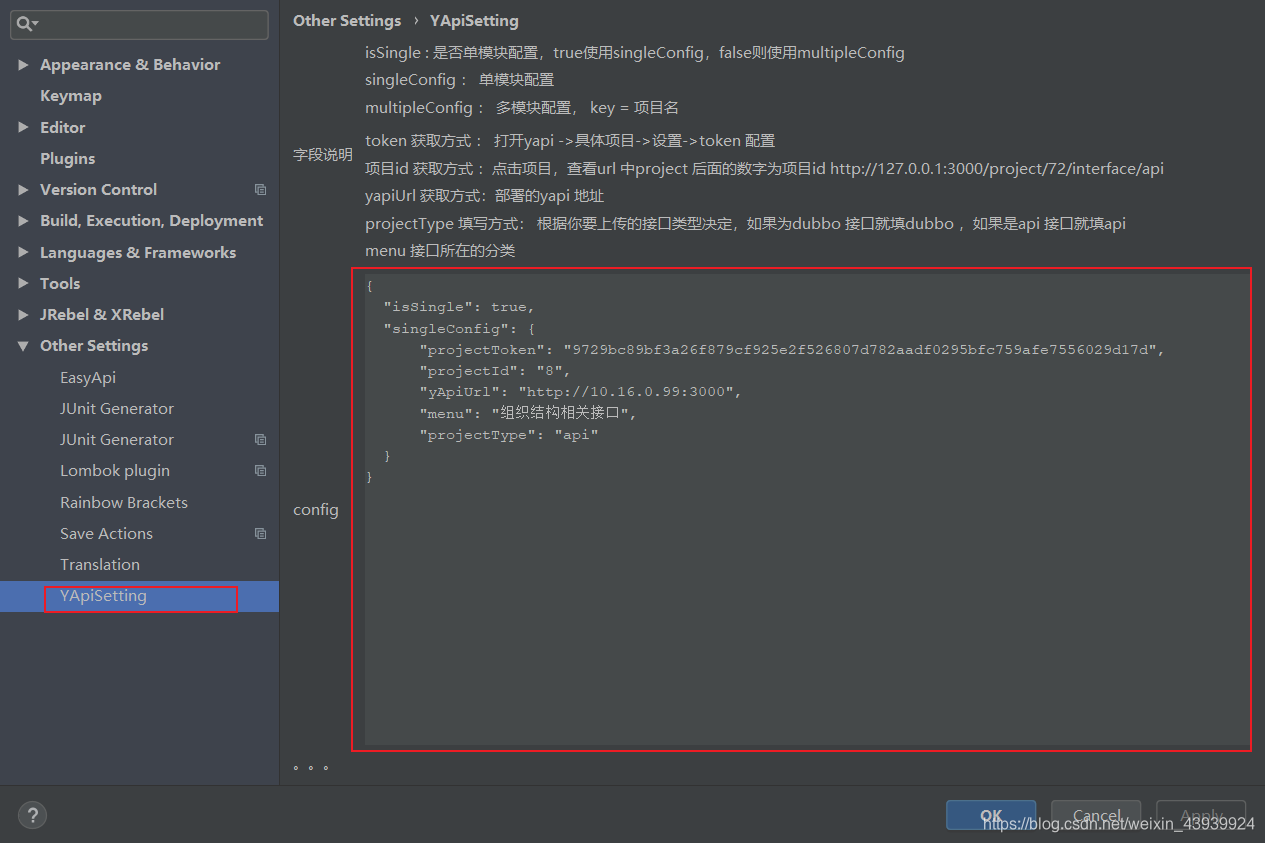Image resolution: width=1265 pixels, height=843 pixels.
Task: Click the copy icon beside Save Actions
Action: pos(260,534)
